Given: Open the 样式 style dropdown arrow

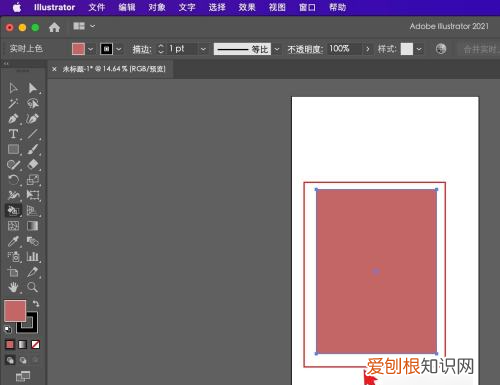Looking at the screenshot, I should [x=419, y=49].
